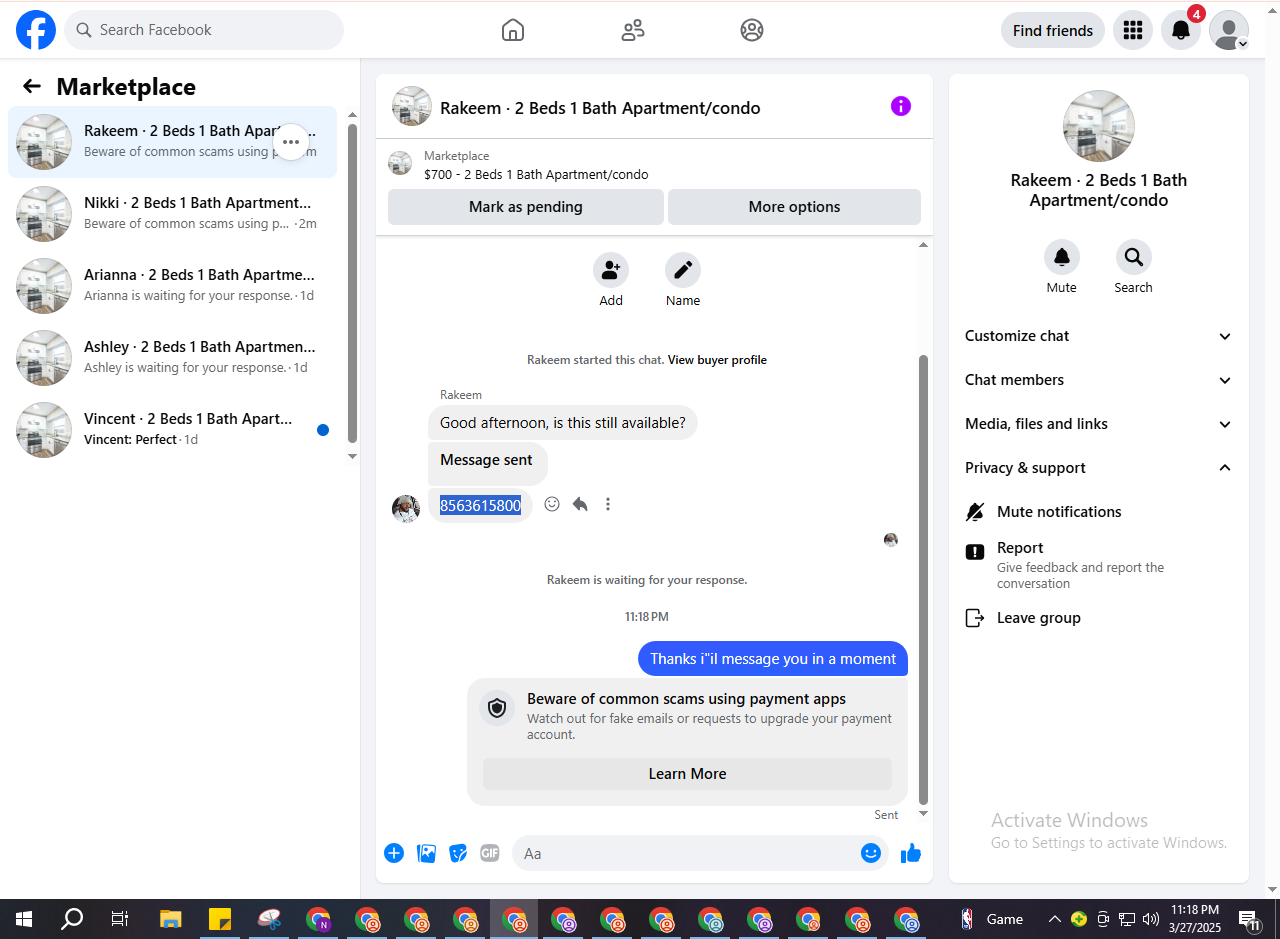
Task: Open the notifications bell
Action: pos(1181,30)
